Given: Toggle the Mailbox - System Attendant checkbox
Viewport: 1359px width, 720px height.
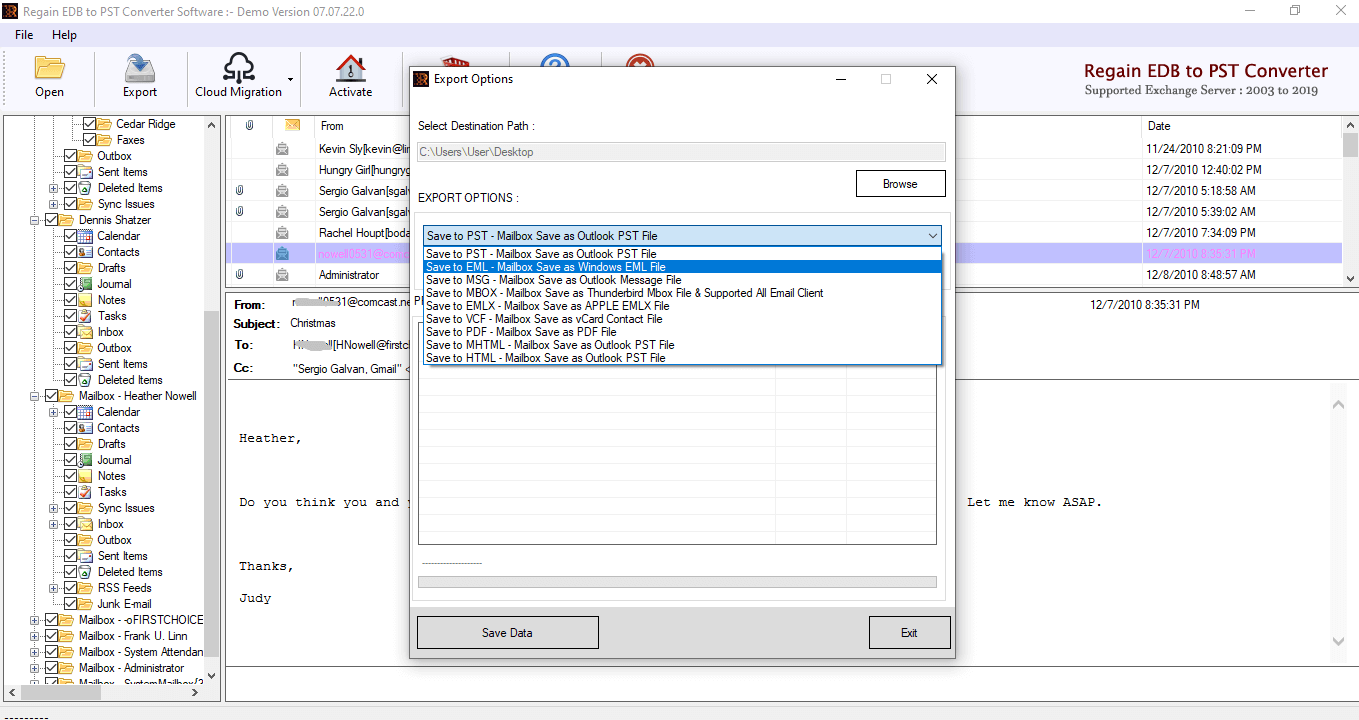Looking at the screenshot, I should [52, 652].
